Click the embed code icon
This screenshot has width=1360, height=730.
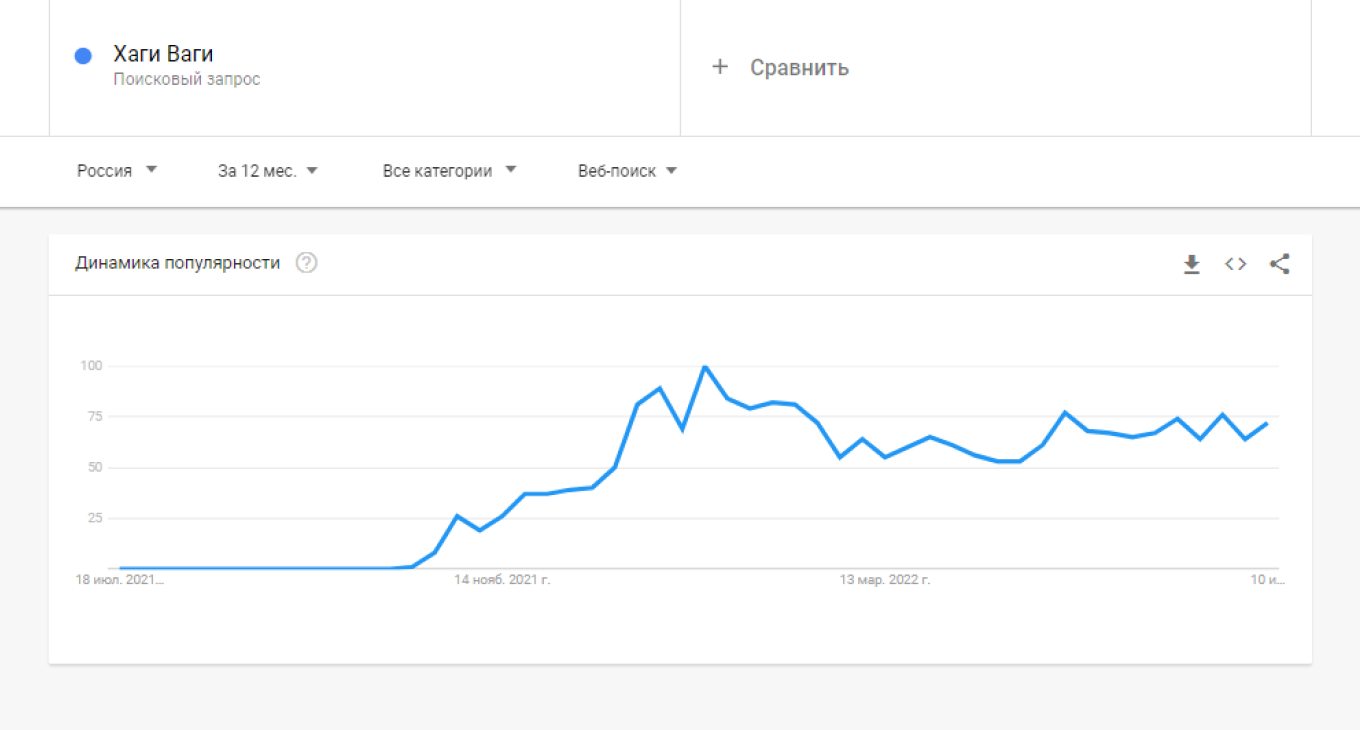pos(1236,264)
